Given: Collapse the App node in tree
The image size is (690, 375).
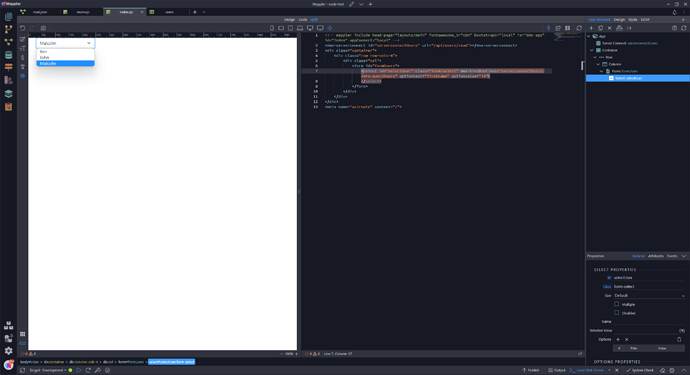Looking at the screenshot, I should click(x=589, y=36).
